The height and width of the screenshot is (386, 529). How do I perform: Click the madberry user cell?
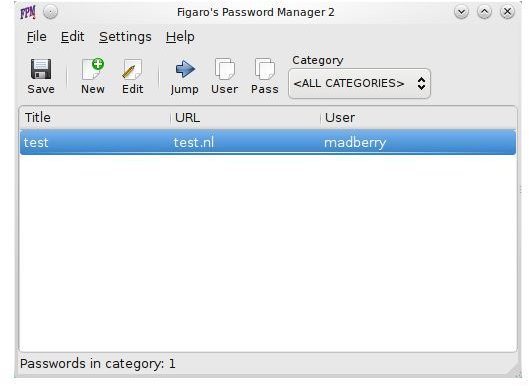[355, 142]
